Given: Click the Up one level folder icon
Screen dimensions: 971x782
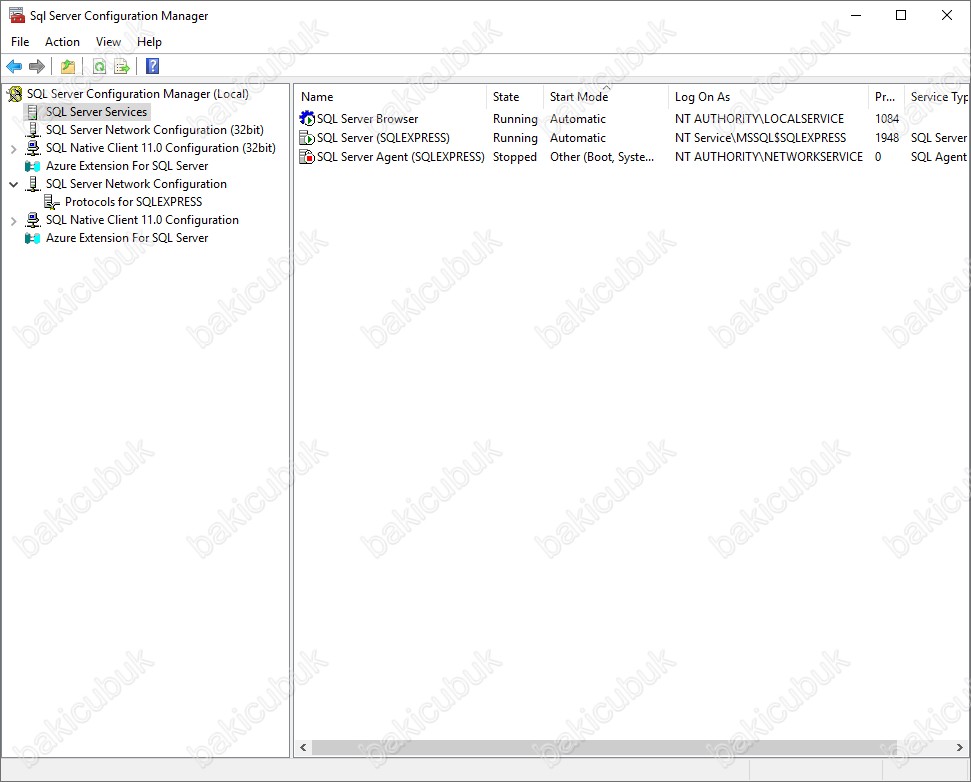Looking at the screenshot, I should click(x=67, y=66).
